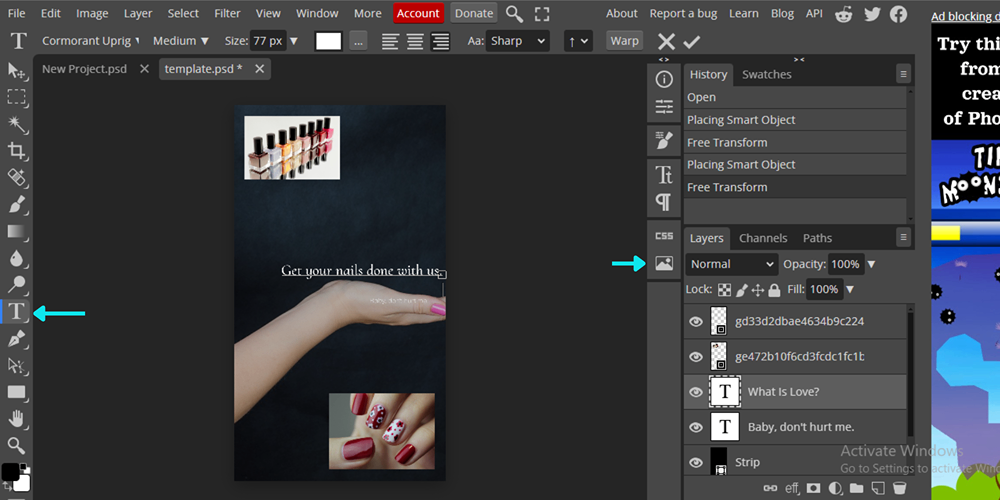Select the Zoom tool
This screenshot has height=500, width=1000.
tap(16, 445)
